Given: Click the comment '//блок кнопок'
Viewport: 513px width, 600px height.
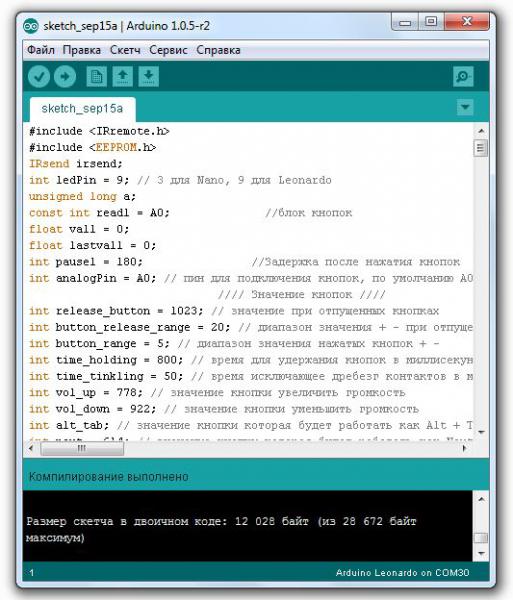Looking at the screenshot, I should (x=309, y=213).
